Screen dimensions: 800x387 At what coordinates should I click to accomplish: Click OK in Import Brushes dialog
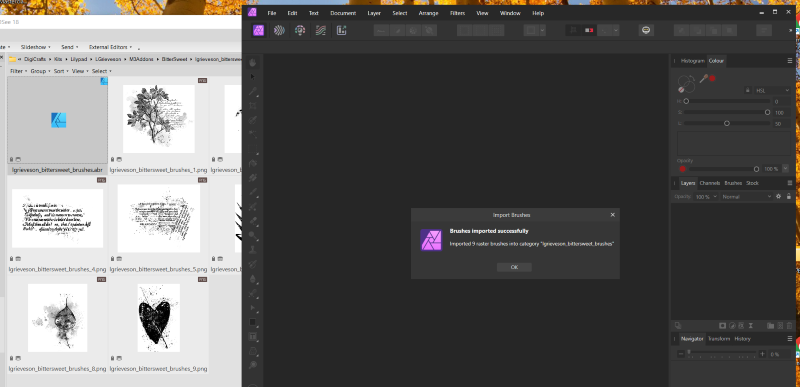[514, 267]
